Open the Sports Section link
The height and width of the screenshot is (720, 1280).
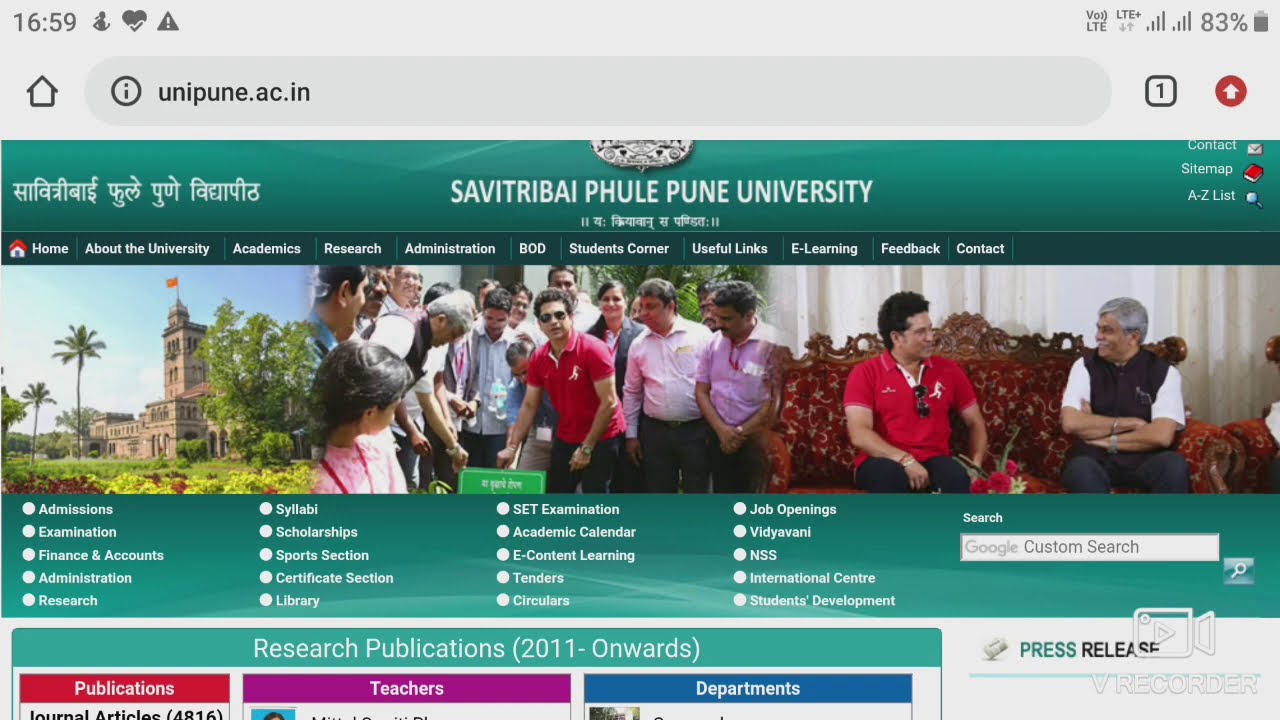[322, 555]
